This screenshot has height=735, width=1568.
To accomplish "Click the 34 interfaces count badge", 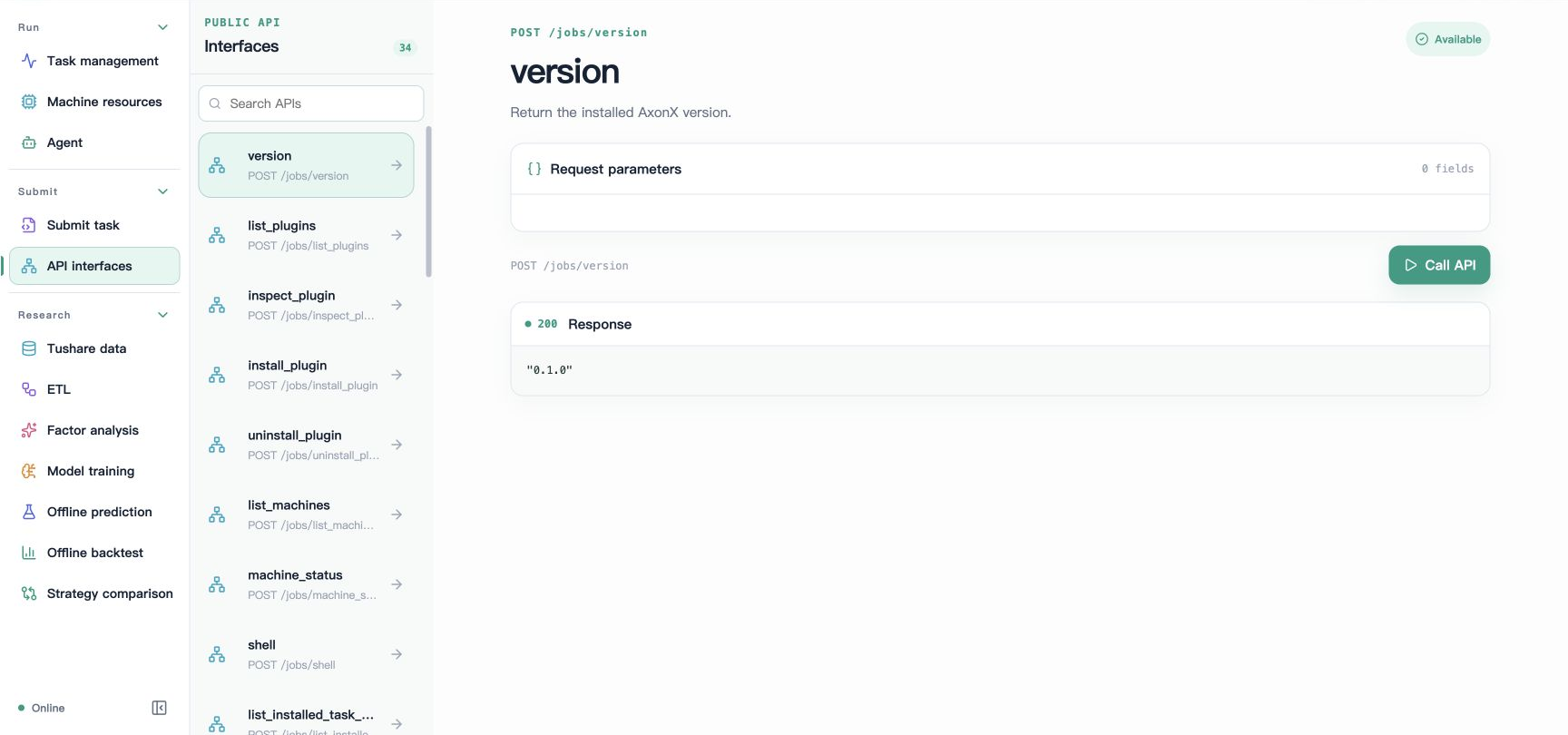I will (x=405, y=48).
